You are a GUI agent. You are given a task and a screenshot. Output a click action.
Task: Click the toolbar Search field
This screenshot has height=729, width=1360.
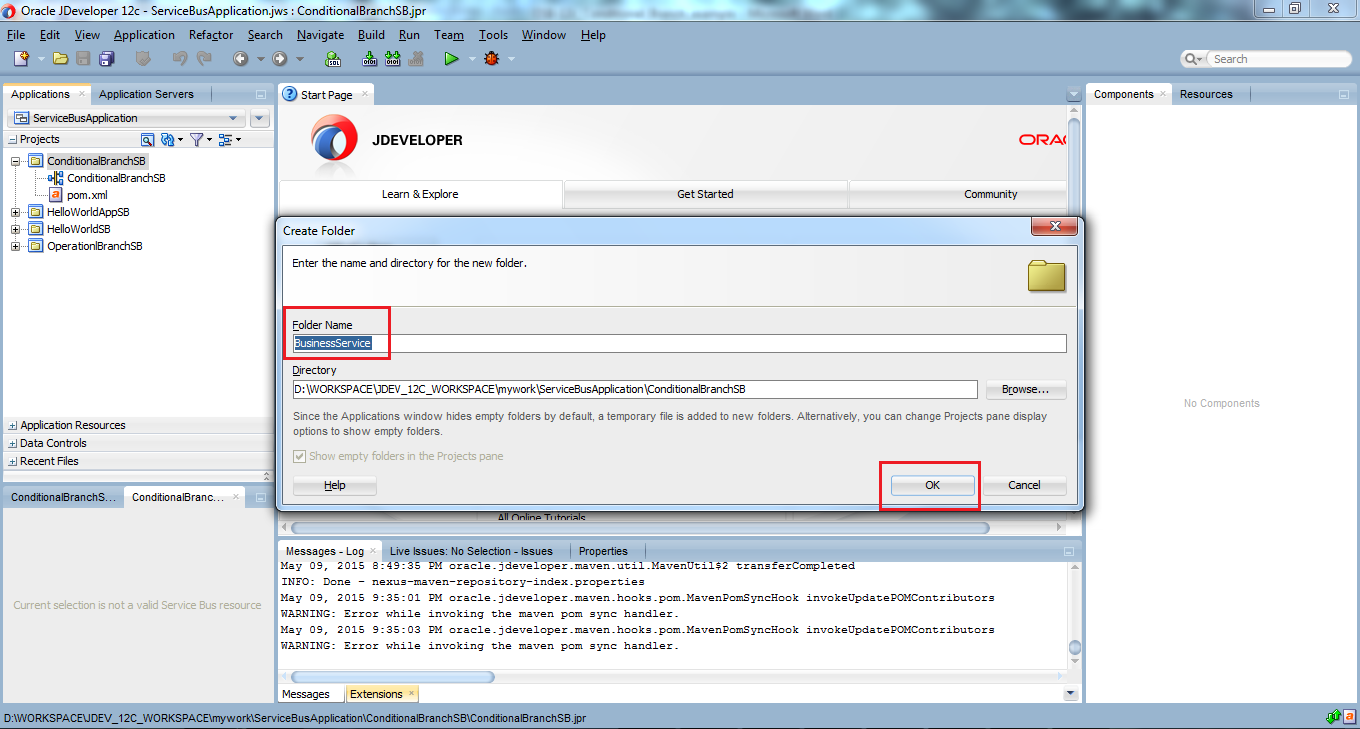[x=1277, y=59]
